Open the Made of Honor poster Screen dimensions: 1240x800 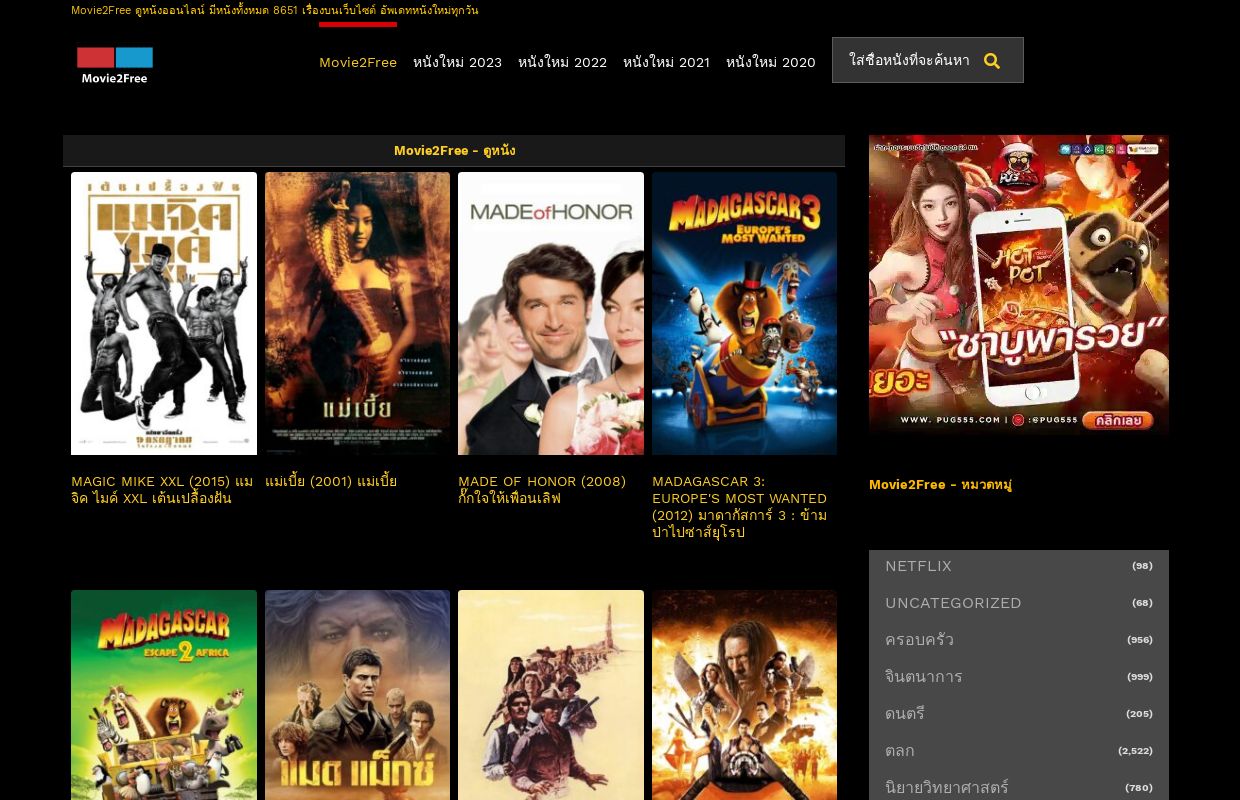pos(551,313)
